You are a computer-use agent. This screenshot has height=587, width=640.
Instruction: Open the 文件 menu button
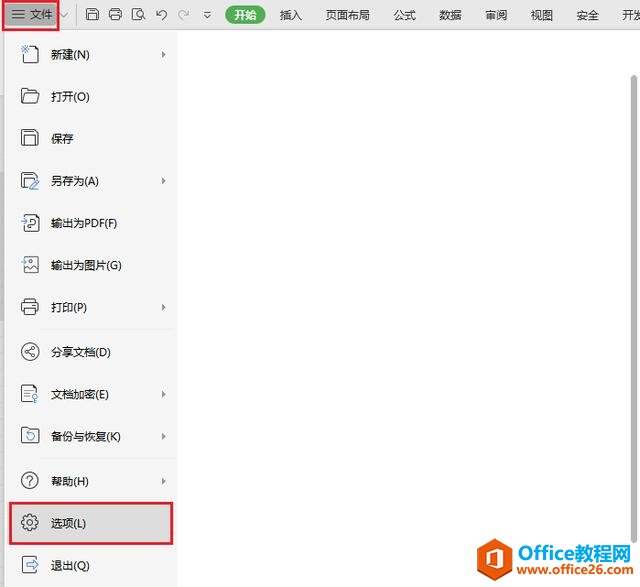click(x=31, y=15)
